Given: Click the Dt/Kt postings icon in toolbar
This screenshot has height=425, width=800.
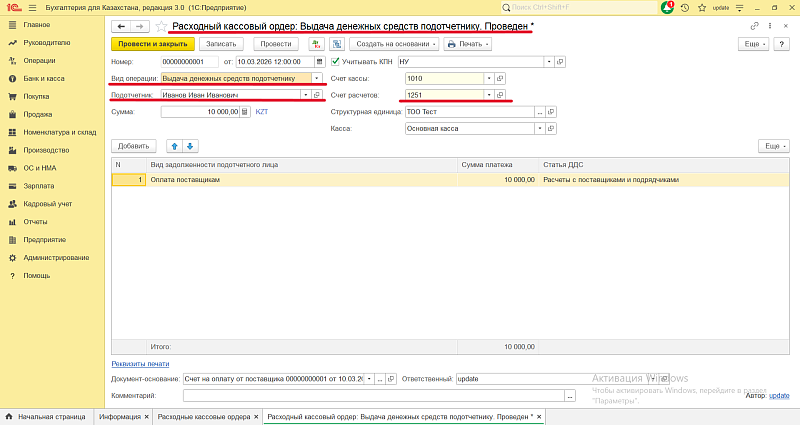Looking at the screenshot, I should click(317, 44).
